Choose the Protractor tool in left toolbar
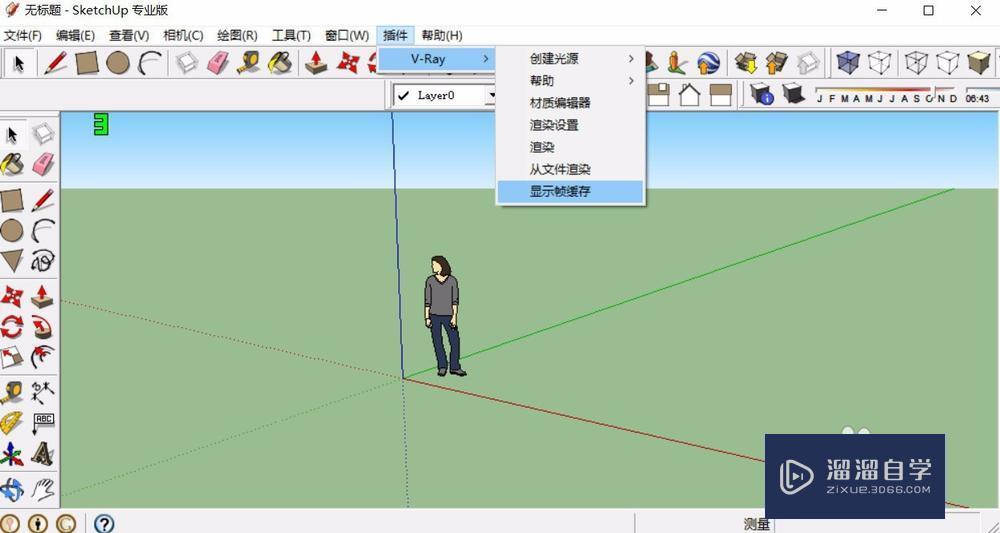Screen dimensions: 1000x533 (12, 424)
